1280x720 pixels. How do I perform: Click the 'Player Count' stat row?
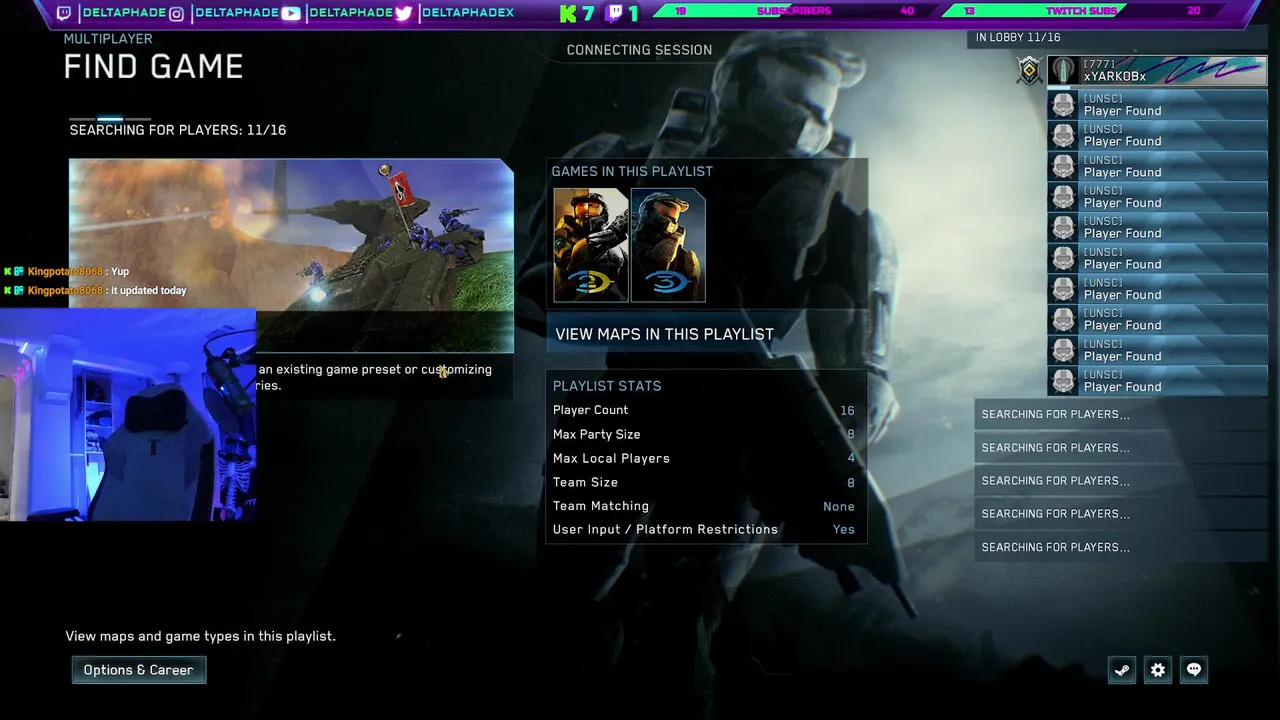tap(704, 410)
